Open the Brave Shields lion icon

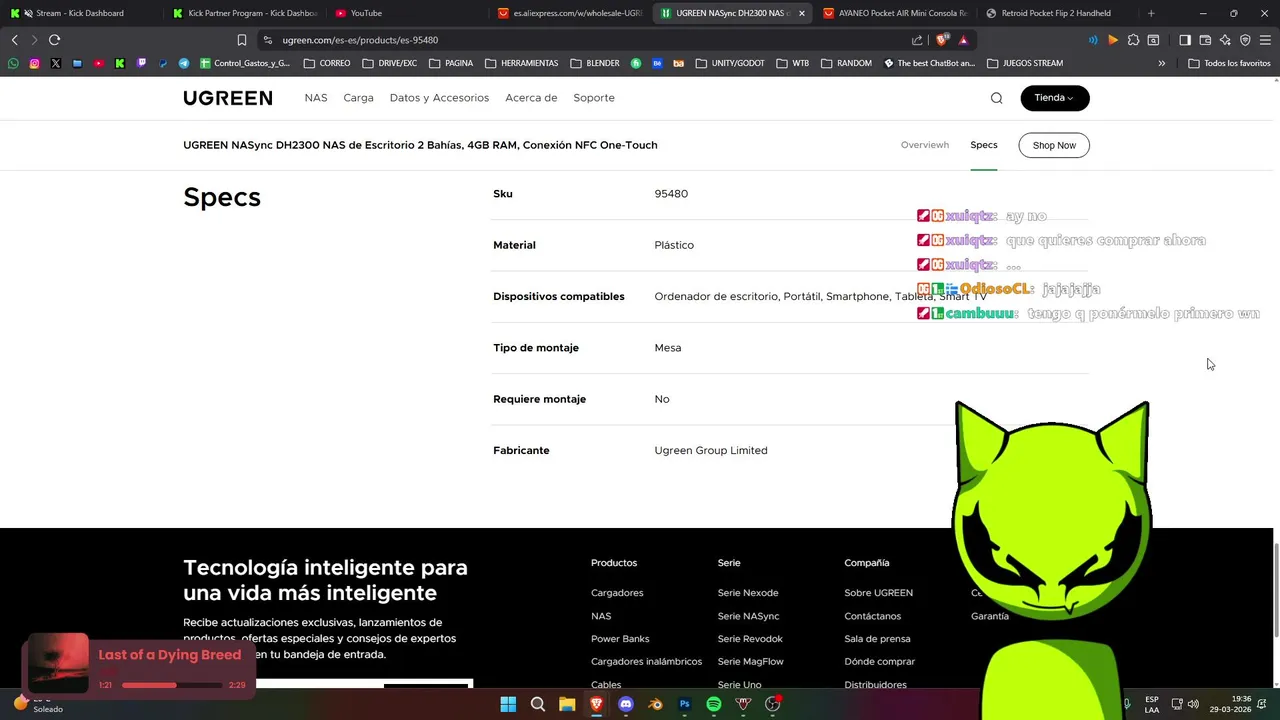click(x=942, y=40)
